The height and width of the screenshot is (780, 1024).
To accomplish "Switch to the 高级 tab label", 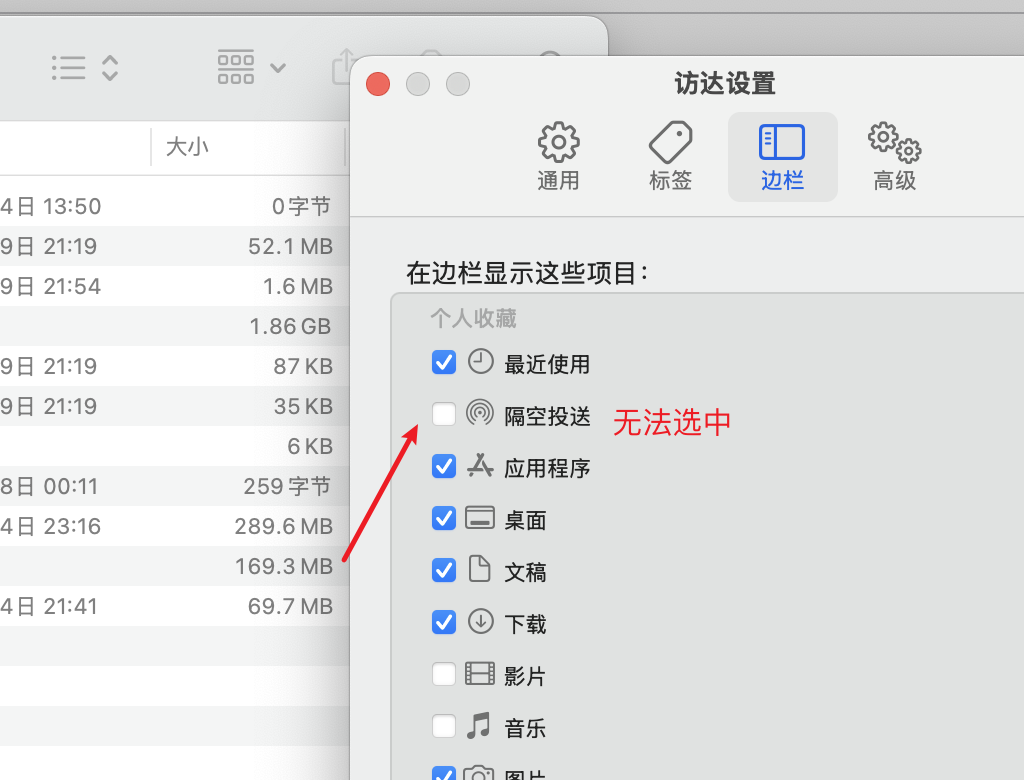I will point(894,181).
